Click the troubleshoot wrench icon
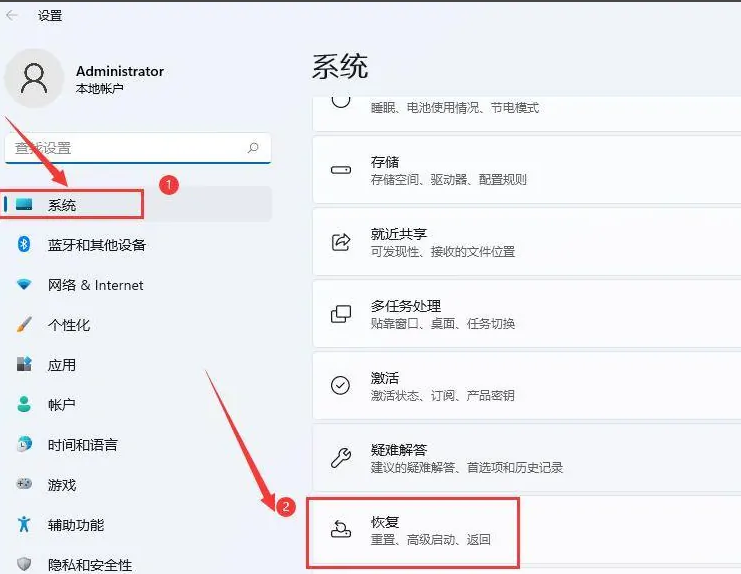The height and width of the screenshot is (574, 741). click(x=341, y=458)
